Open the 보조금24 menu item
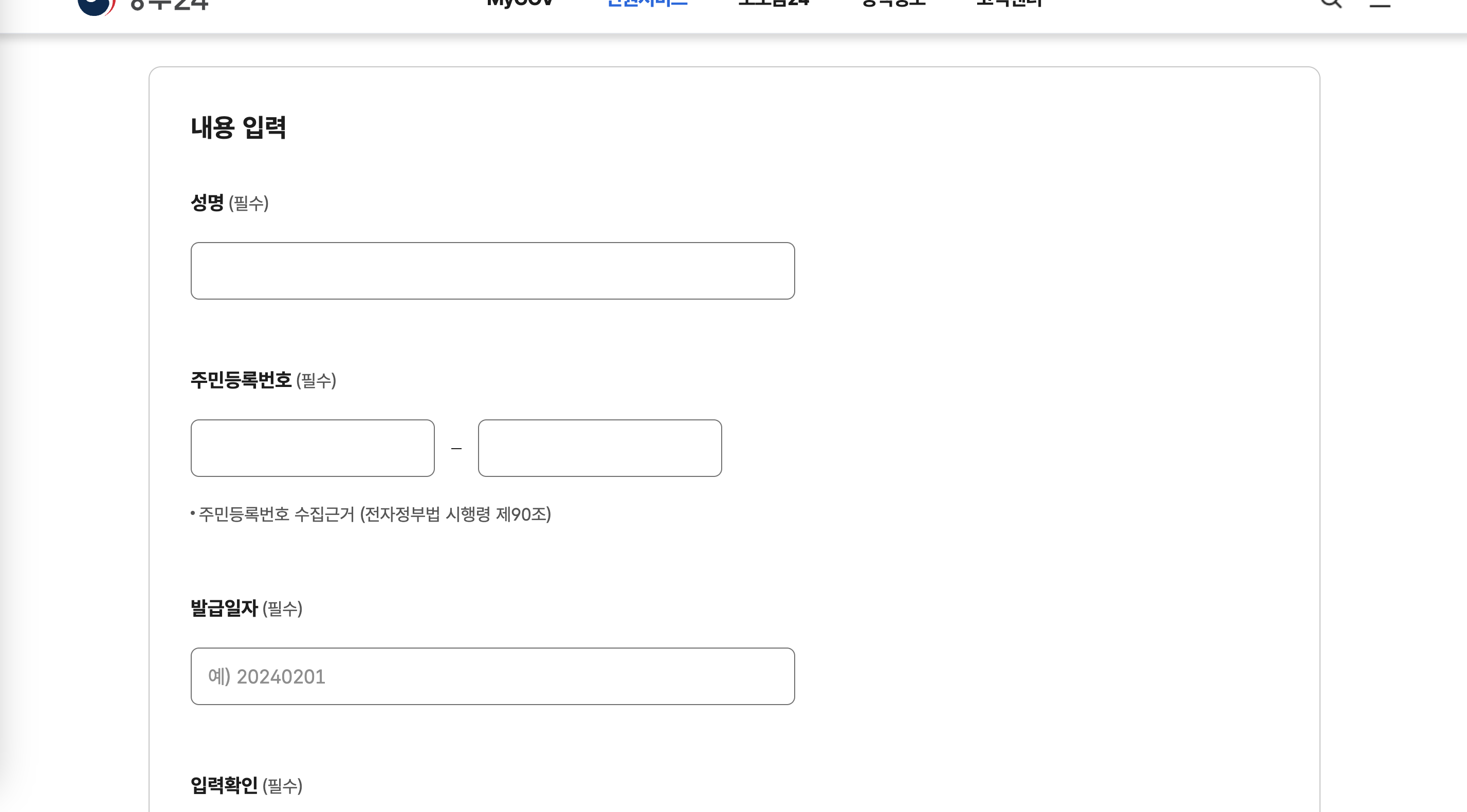 (x=774, y=4)
